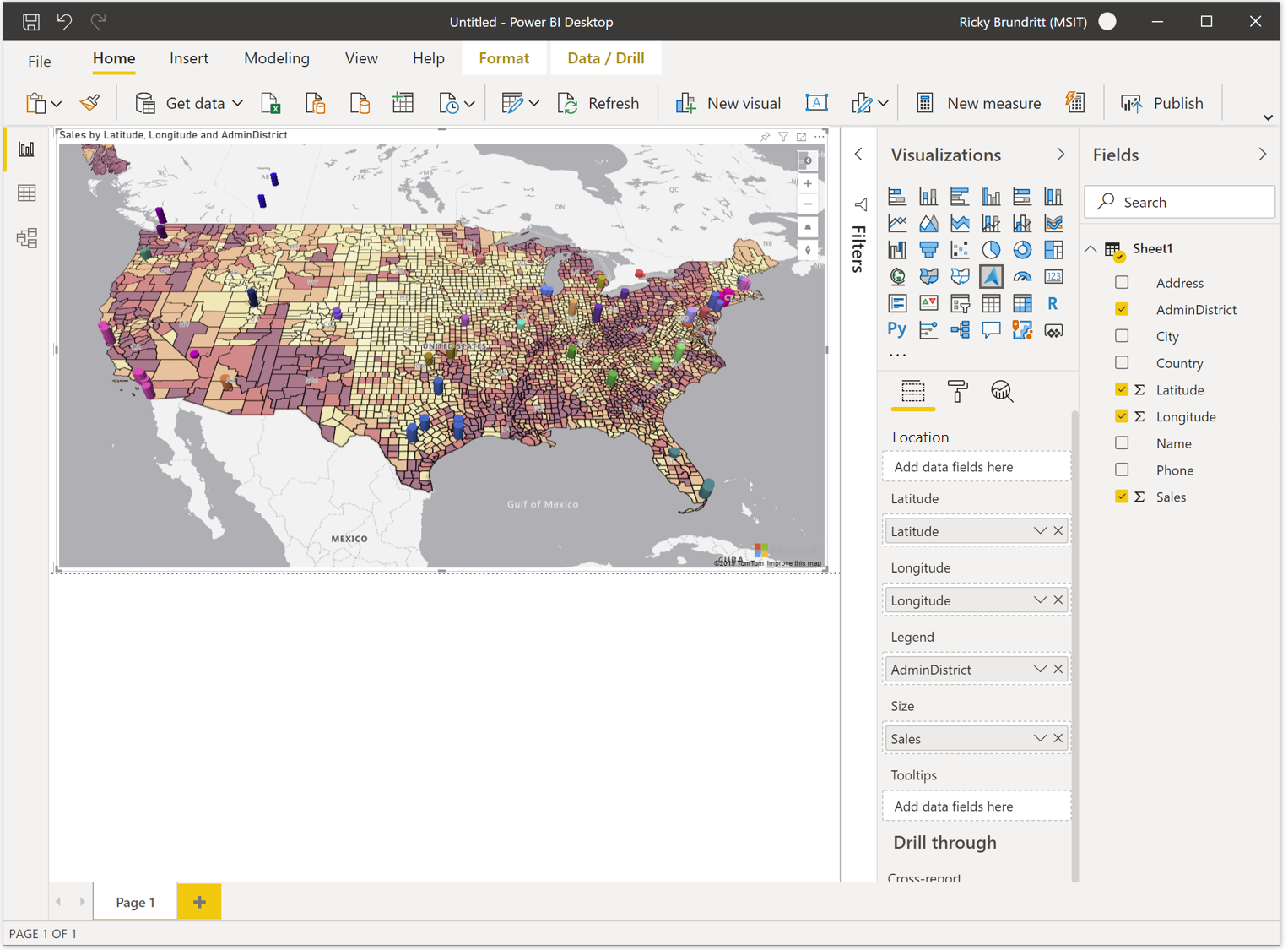Screen dimensions: 1288x950
Task: Select the Donut chart visualization
Action: (1022, 249)
